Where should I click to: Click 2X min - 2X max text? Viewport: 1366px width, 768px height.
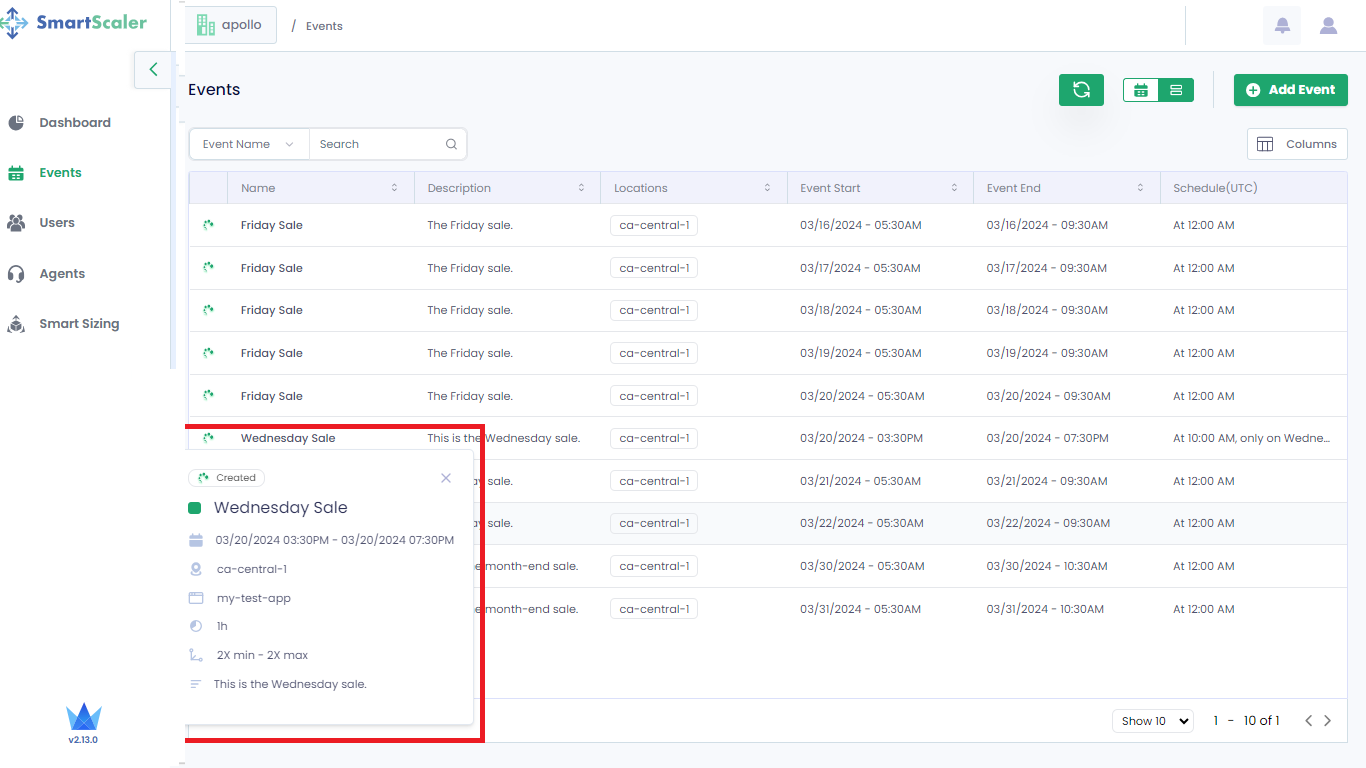coord(262,655)
